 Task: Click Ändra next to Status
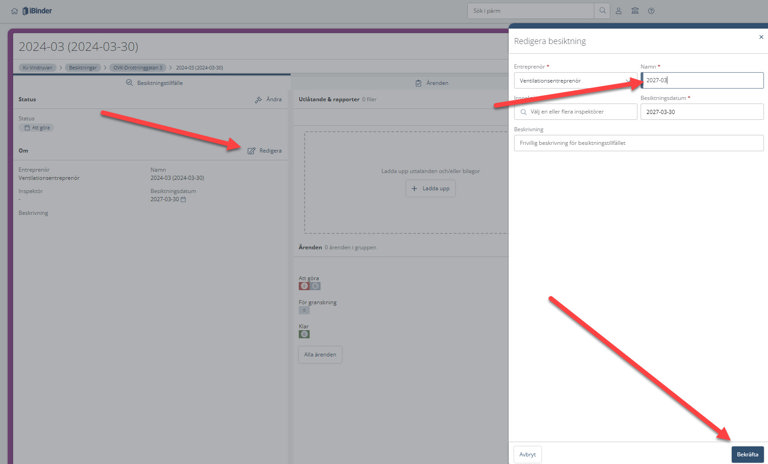click(268, 99)
